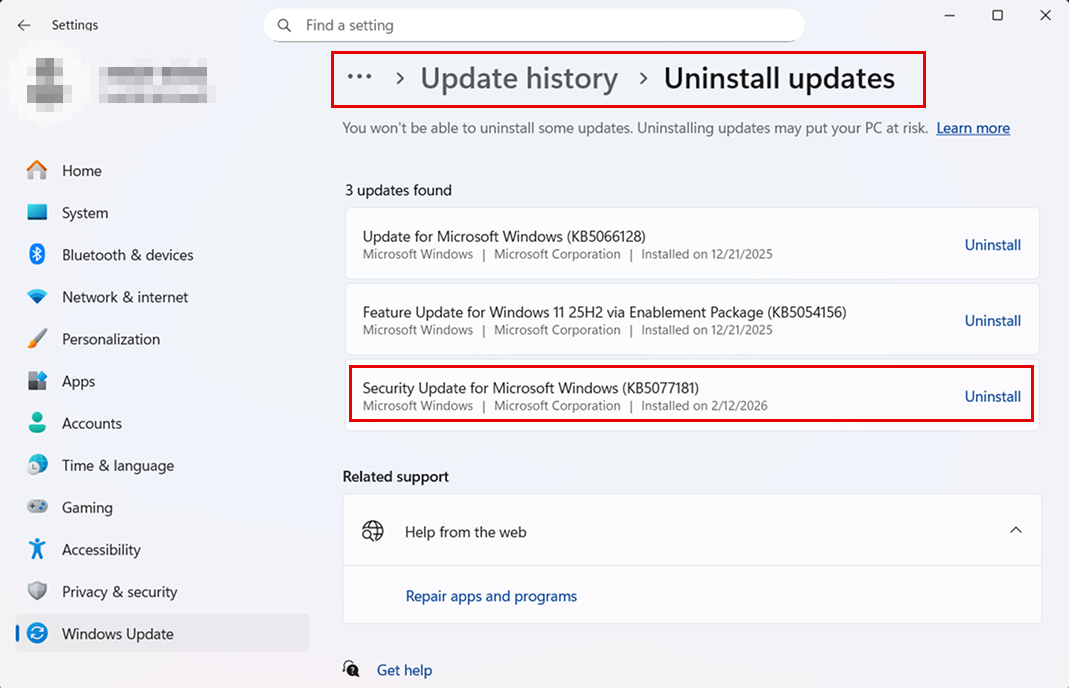Screen dimensions: 1069x688
Task: Select the Accessibility figure icon
Action: [37, 549]
